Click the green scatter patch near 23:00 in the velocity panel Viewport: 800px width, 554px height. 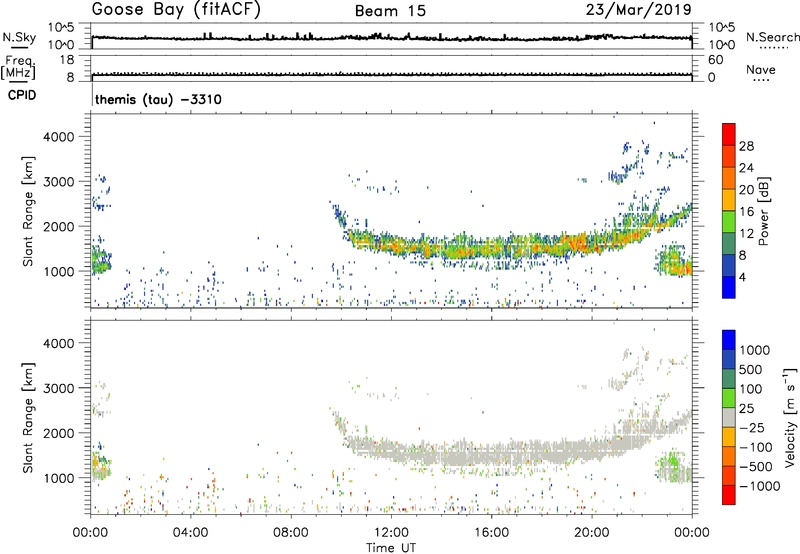pos(671,467)
